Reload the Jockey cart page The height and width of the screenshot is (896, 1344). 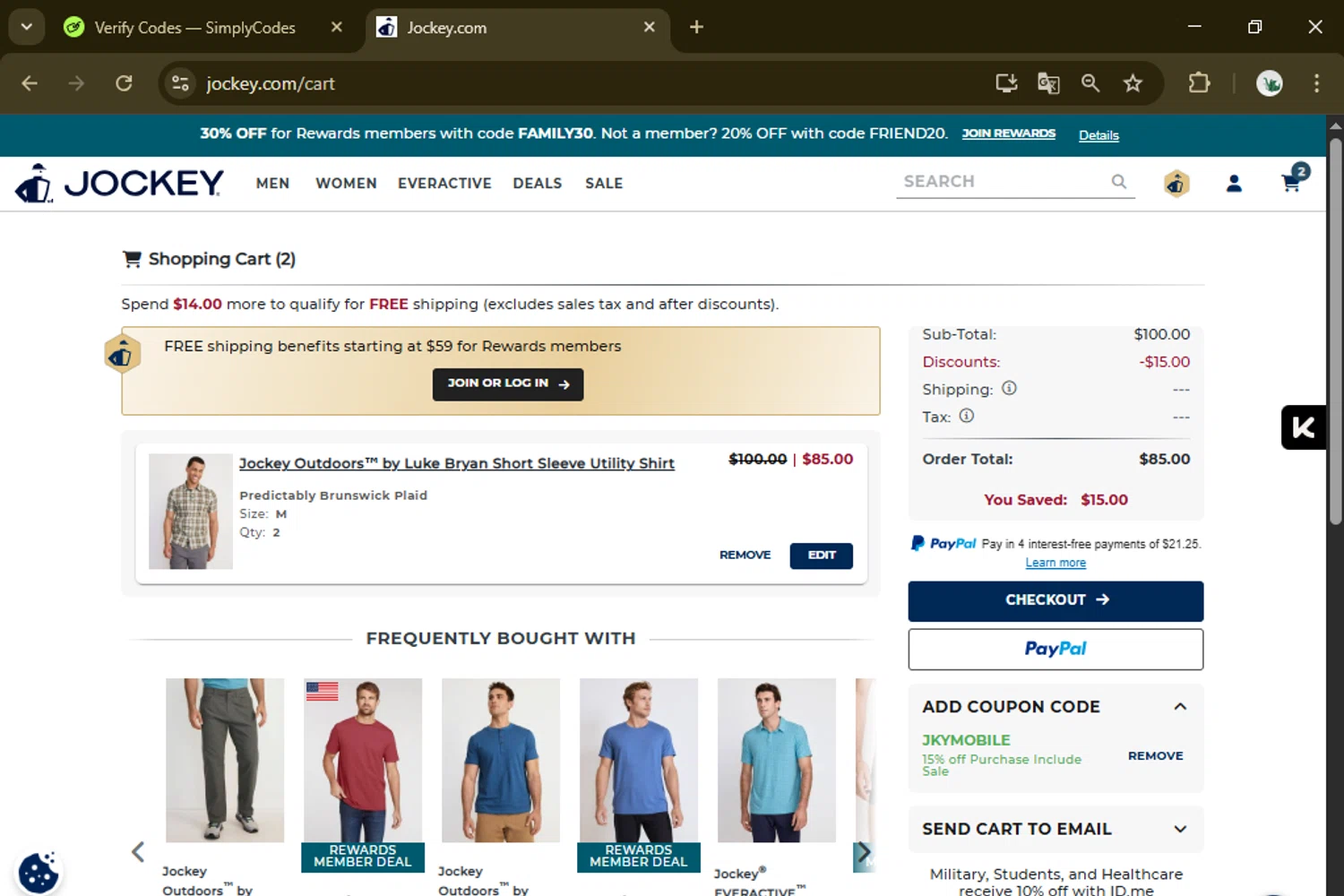(x=124, y=83)
